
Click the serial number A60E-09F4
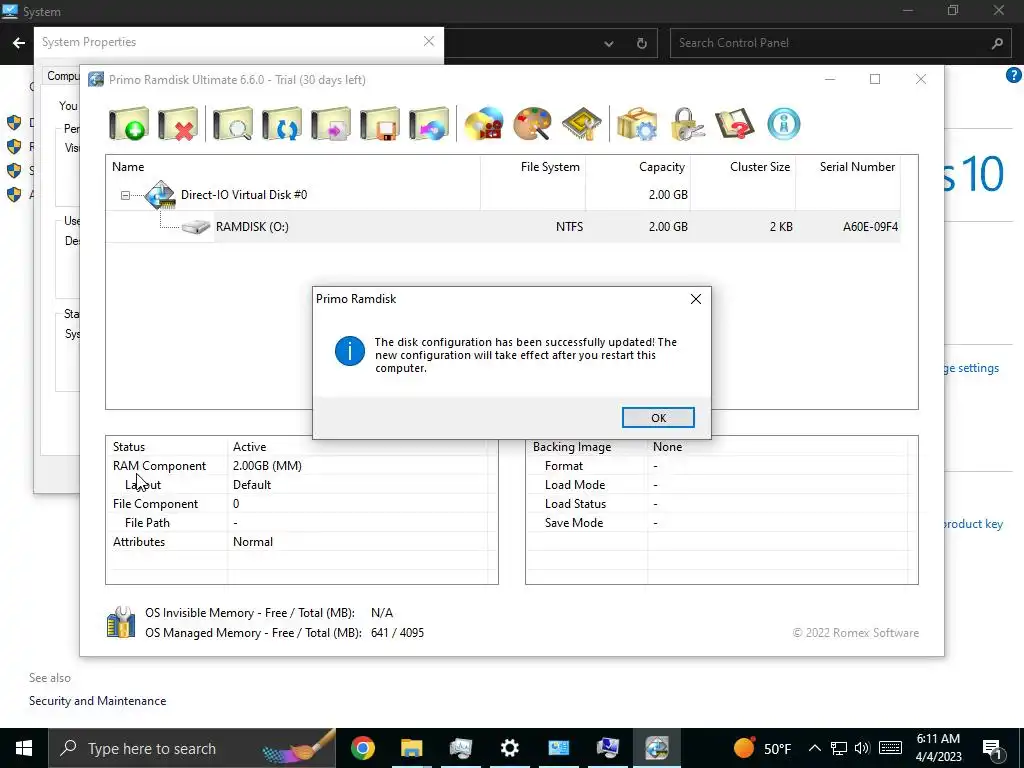tap(870, 227)
